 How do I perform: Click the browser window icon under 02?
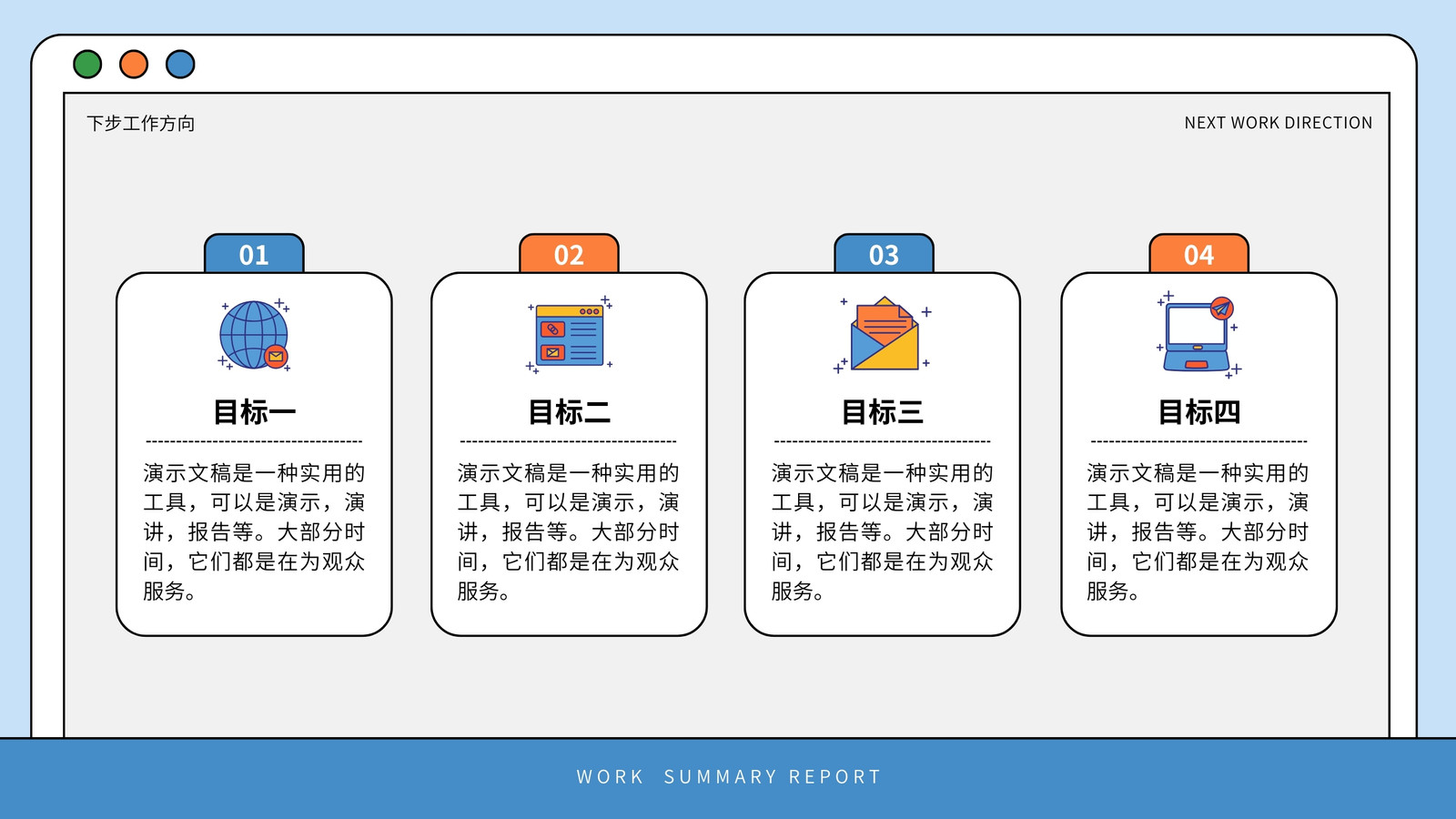coord(570,334)
